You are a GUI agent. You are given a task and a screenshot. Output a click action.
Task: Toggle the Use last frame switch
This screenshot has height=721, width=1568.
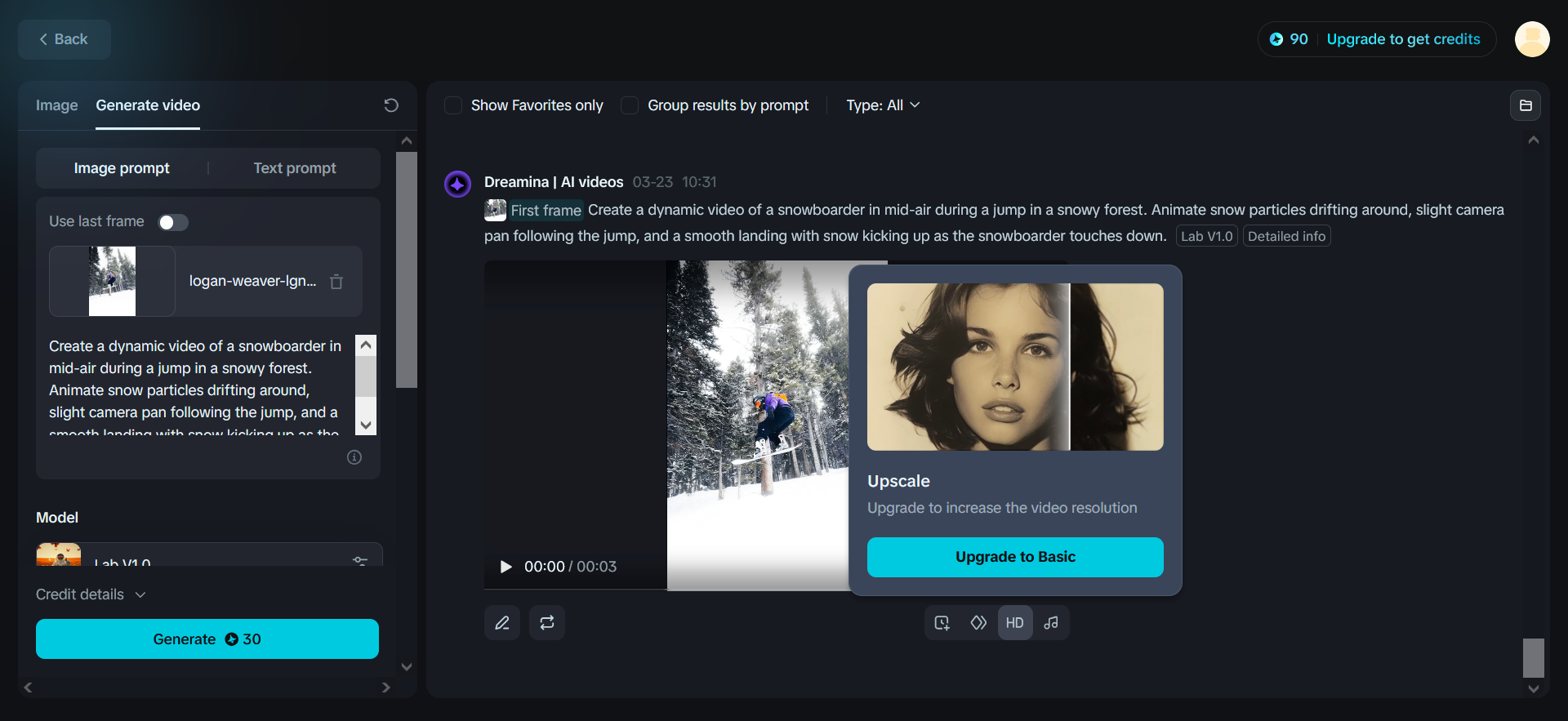pyautogui.click(x=173, y=222)
